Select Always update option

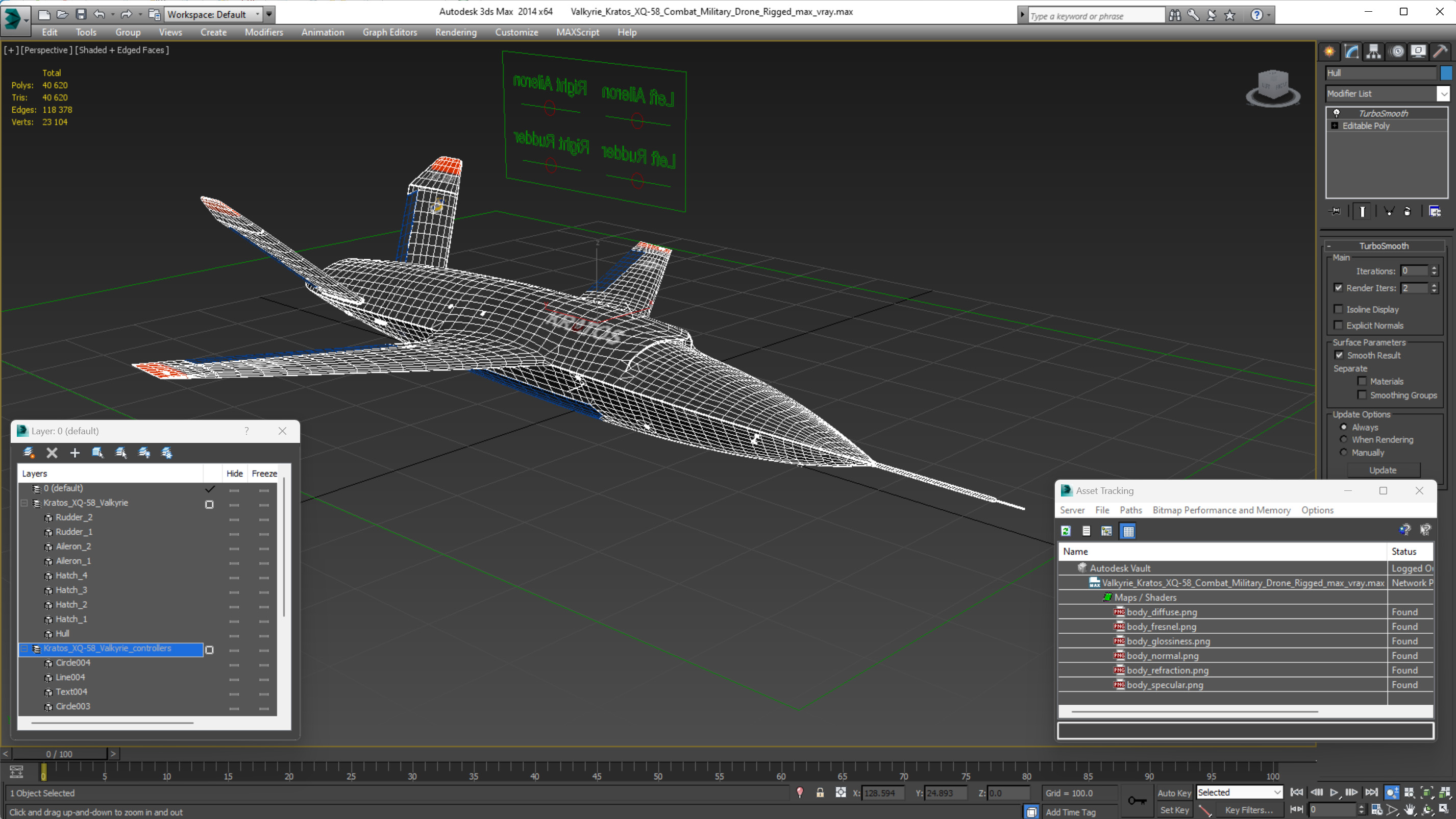pyautogui.click(x=1344, y=427)
